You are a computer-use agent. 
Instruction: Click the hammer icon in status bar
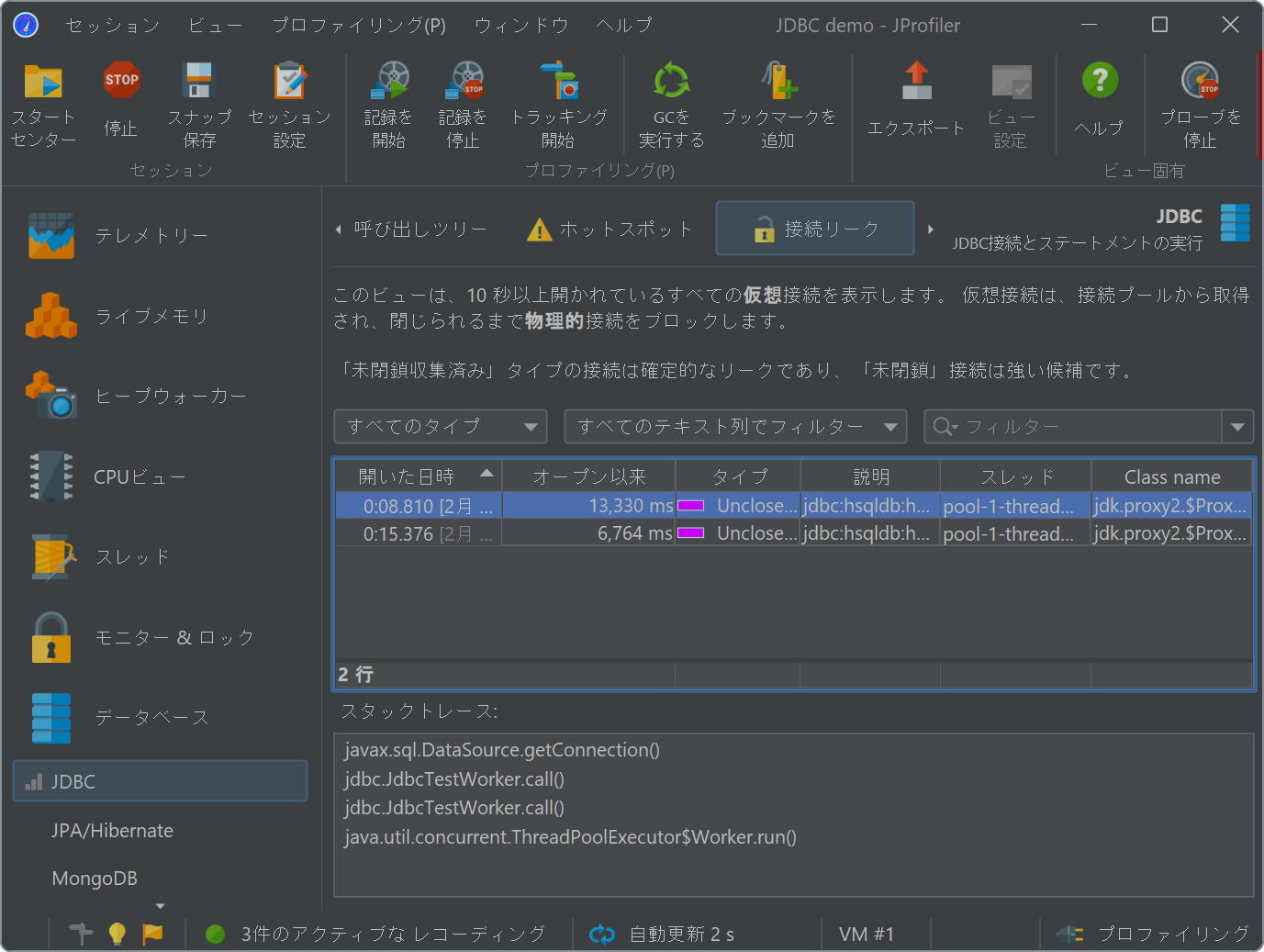click(x=81, y=934)
